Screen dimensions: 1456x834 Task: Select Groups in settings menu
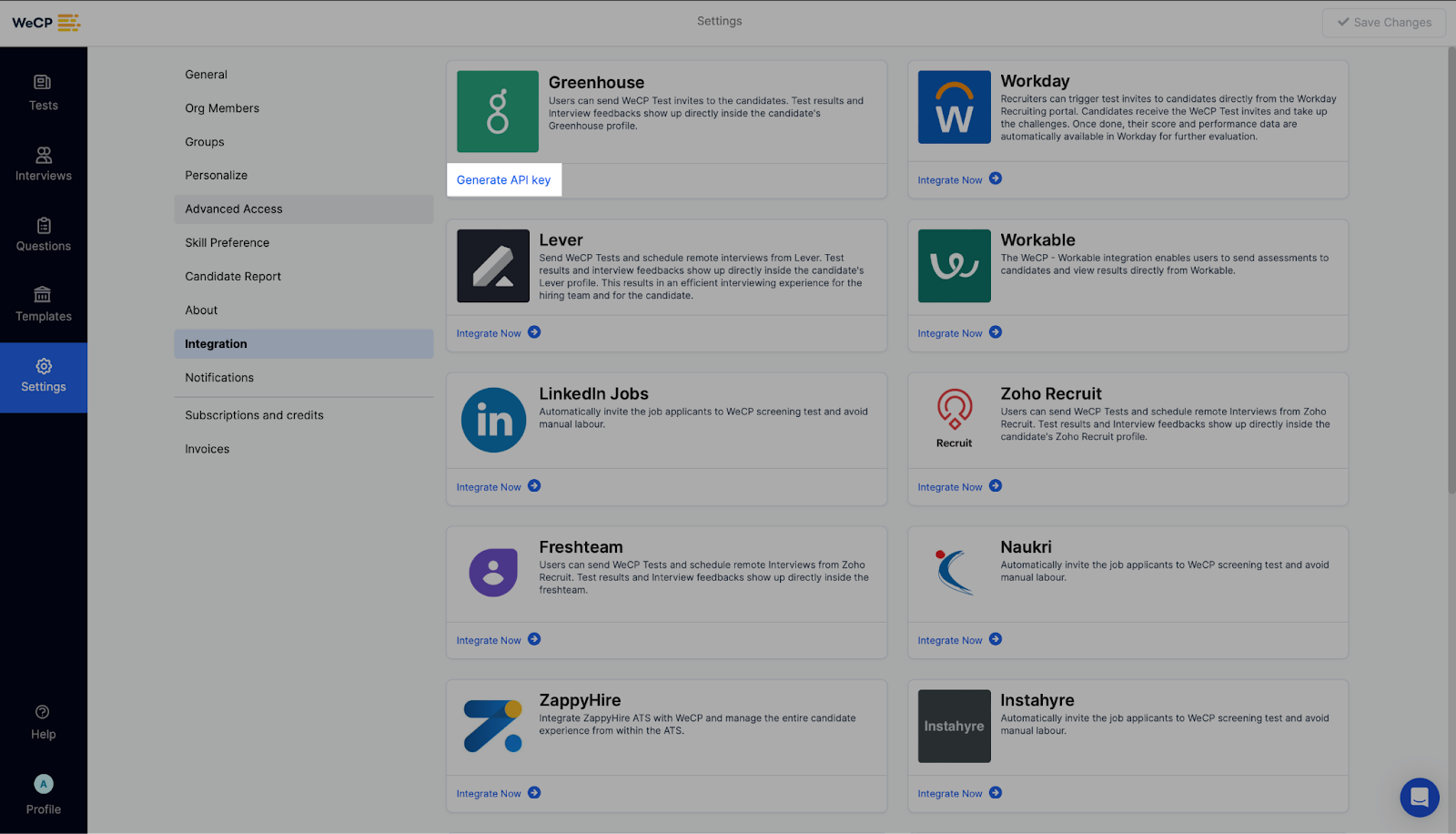click(304, 142)
